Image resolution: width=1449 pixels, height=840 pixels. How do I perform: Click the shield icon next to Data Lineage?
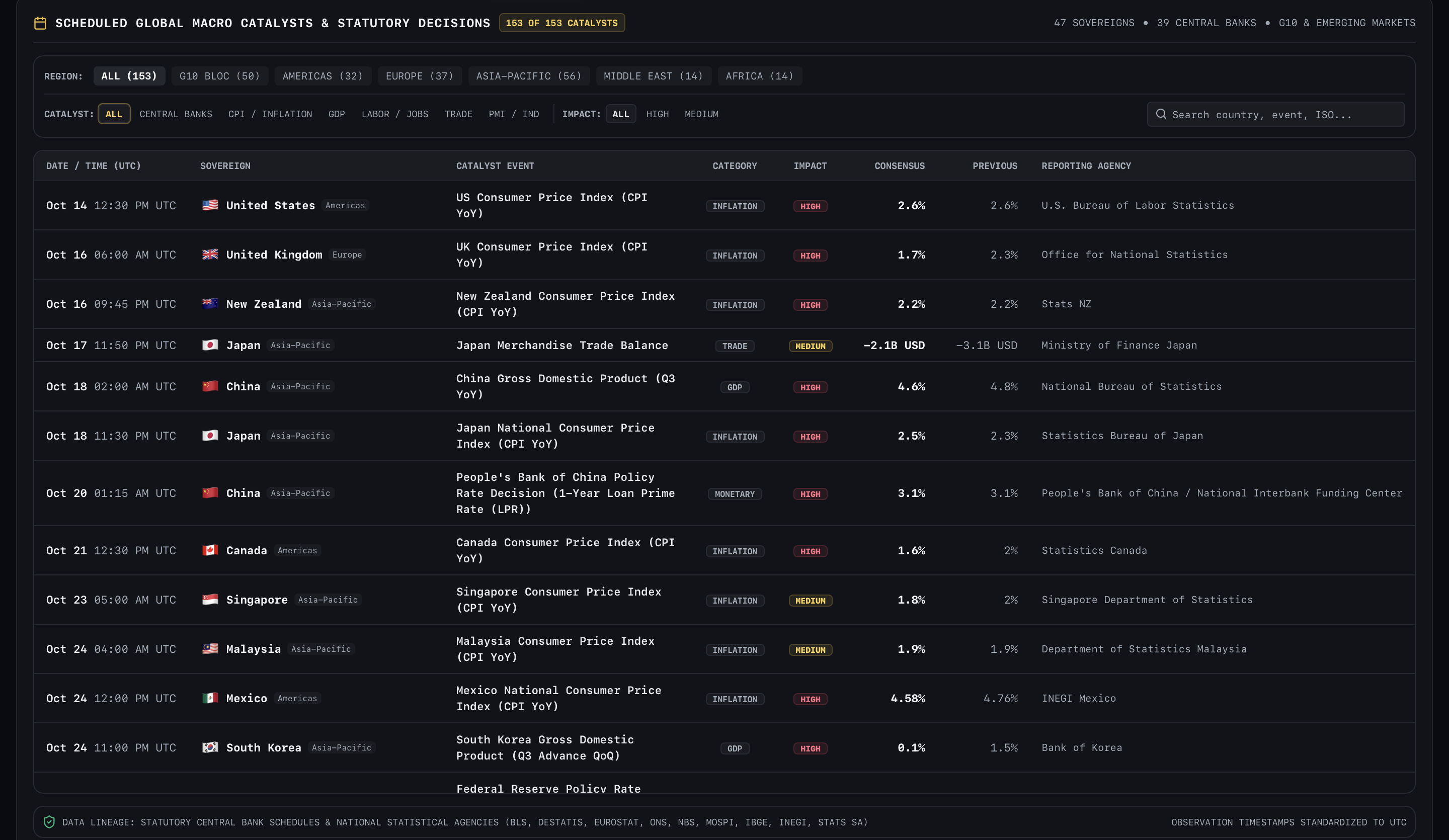coord(49,822)
